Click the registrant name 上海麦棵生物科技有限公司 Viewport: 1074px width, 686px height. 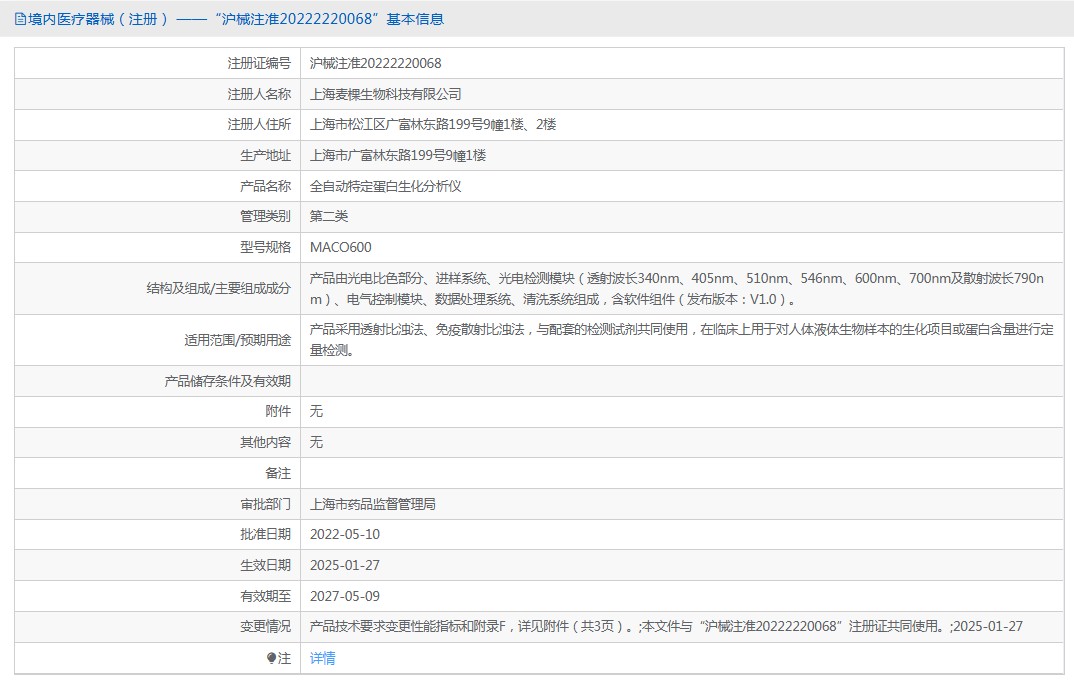[x=385, y=94]
